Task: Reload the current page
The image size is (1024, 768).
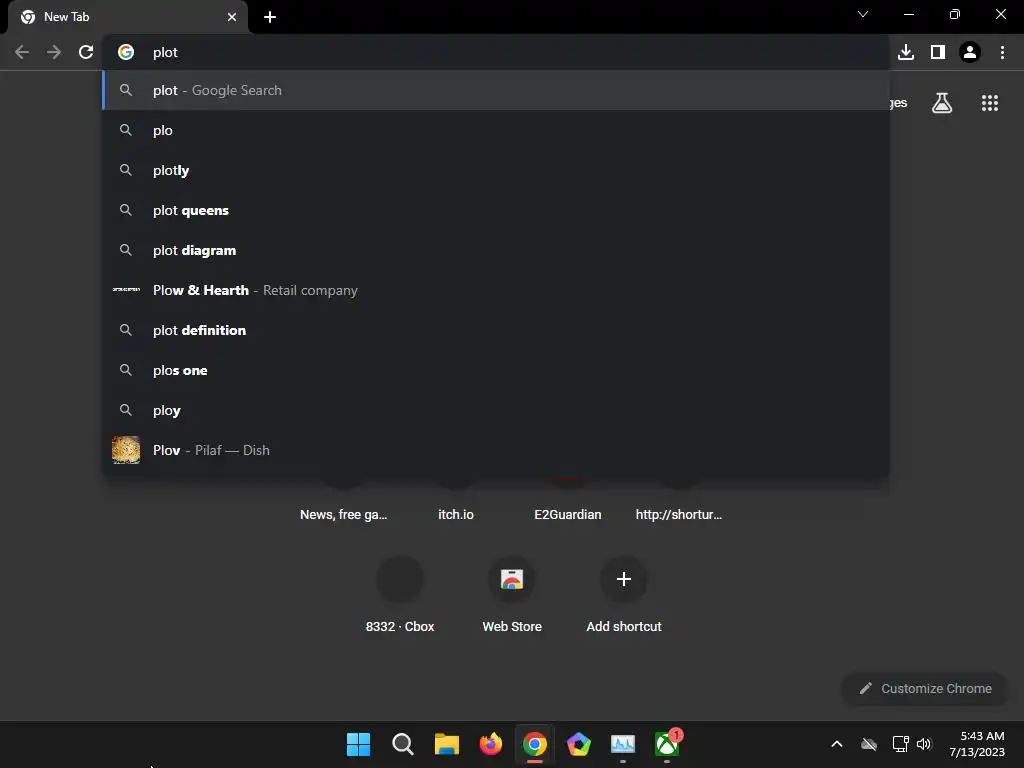Action: pyautogui.click(x=86, y=52)
